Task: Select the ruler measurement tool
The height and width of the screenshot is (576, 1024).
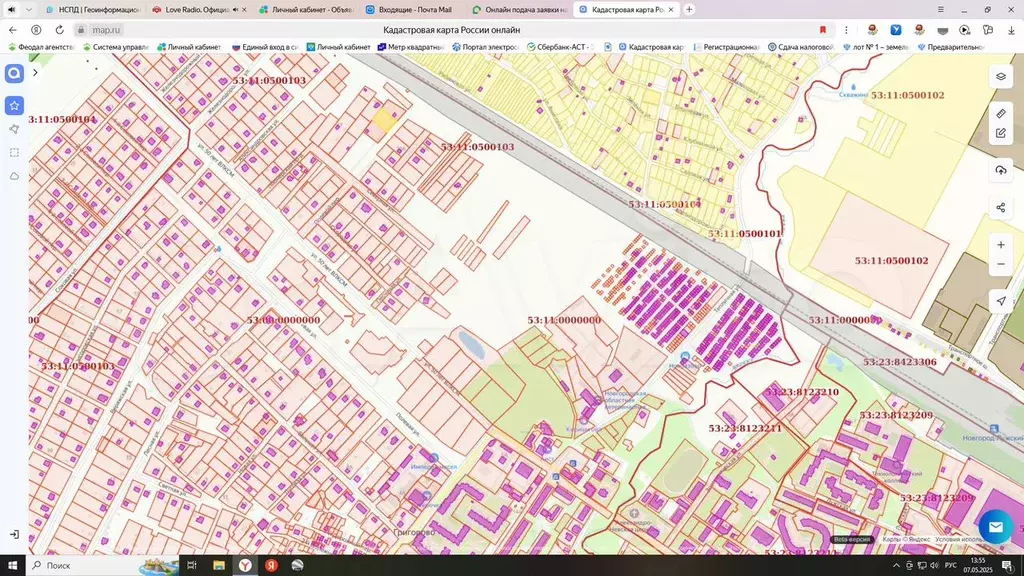Action: point(1000,114)
